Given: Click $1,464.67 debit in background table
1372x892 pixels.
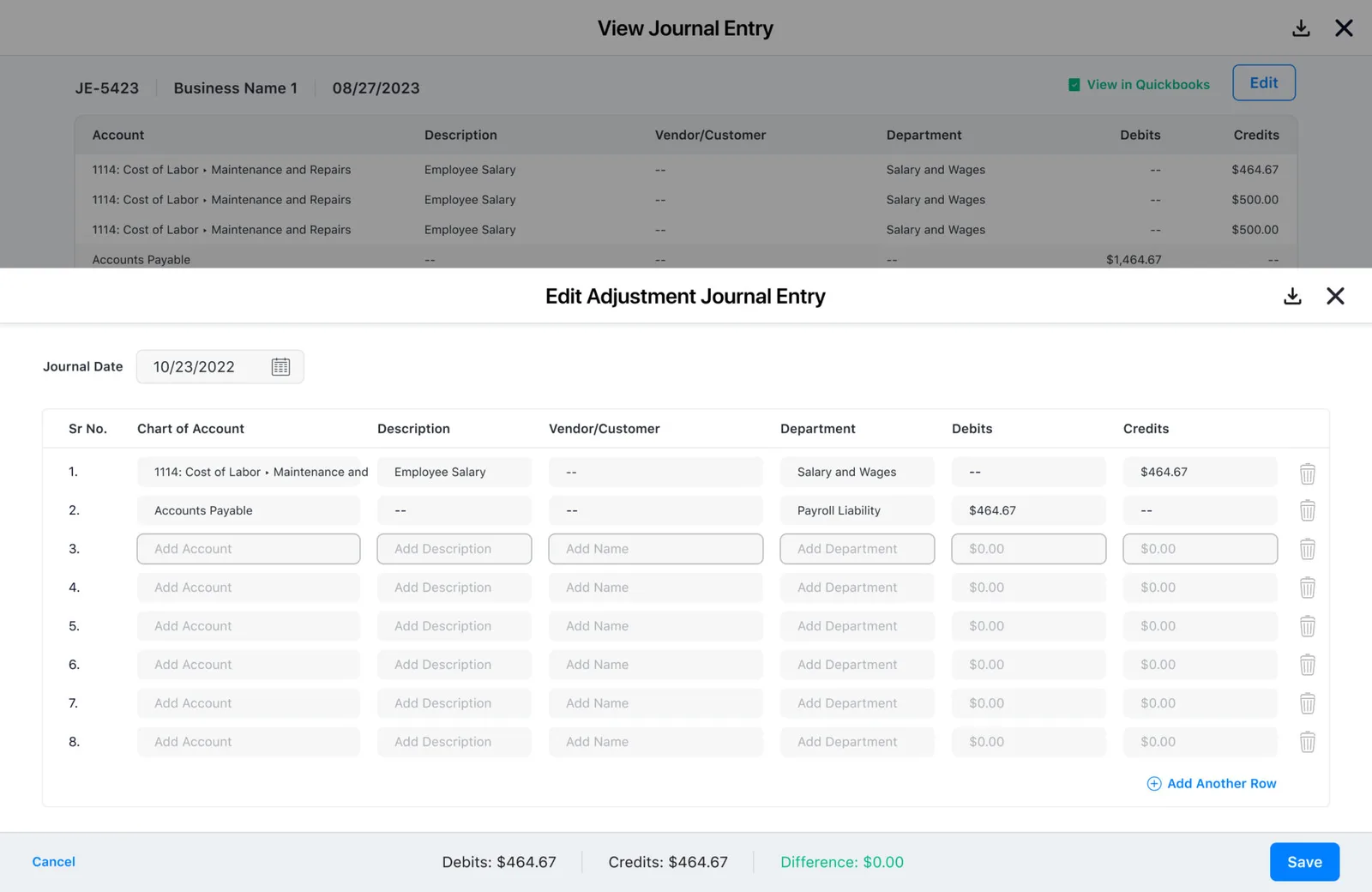Looking at the screenshot, I should tap(1134, 260).
